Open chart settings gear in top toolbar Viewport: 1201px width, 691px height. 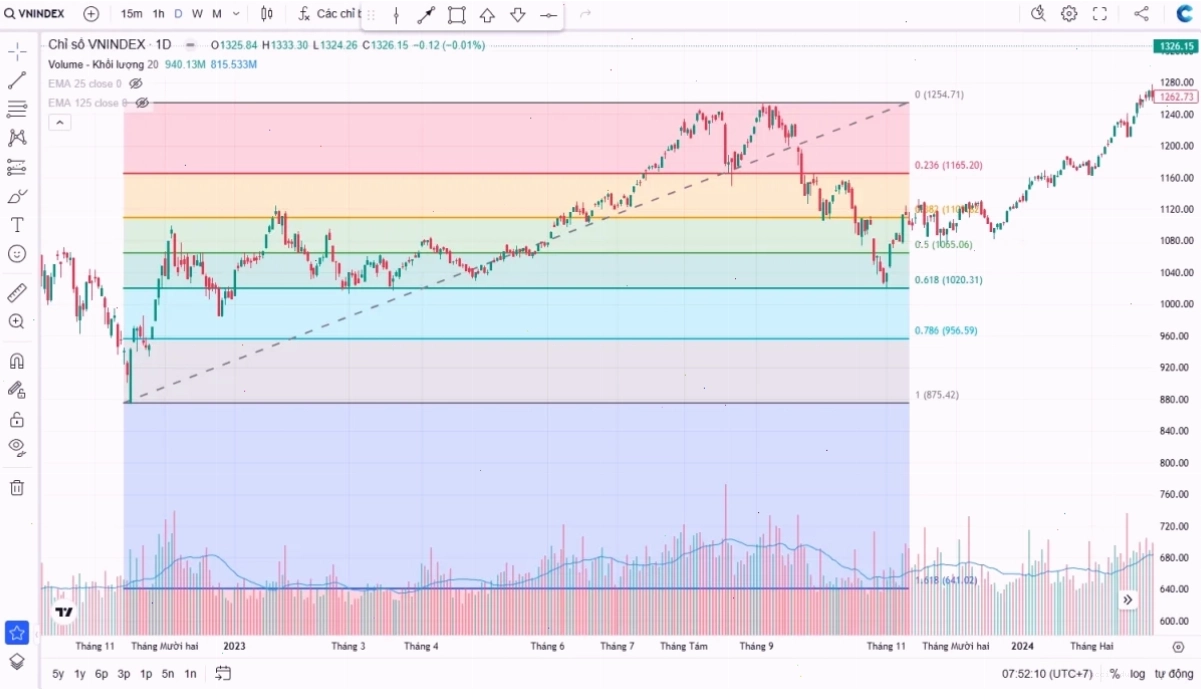(1069, 14)
